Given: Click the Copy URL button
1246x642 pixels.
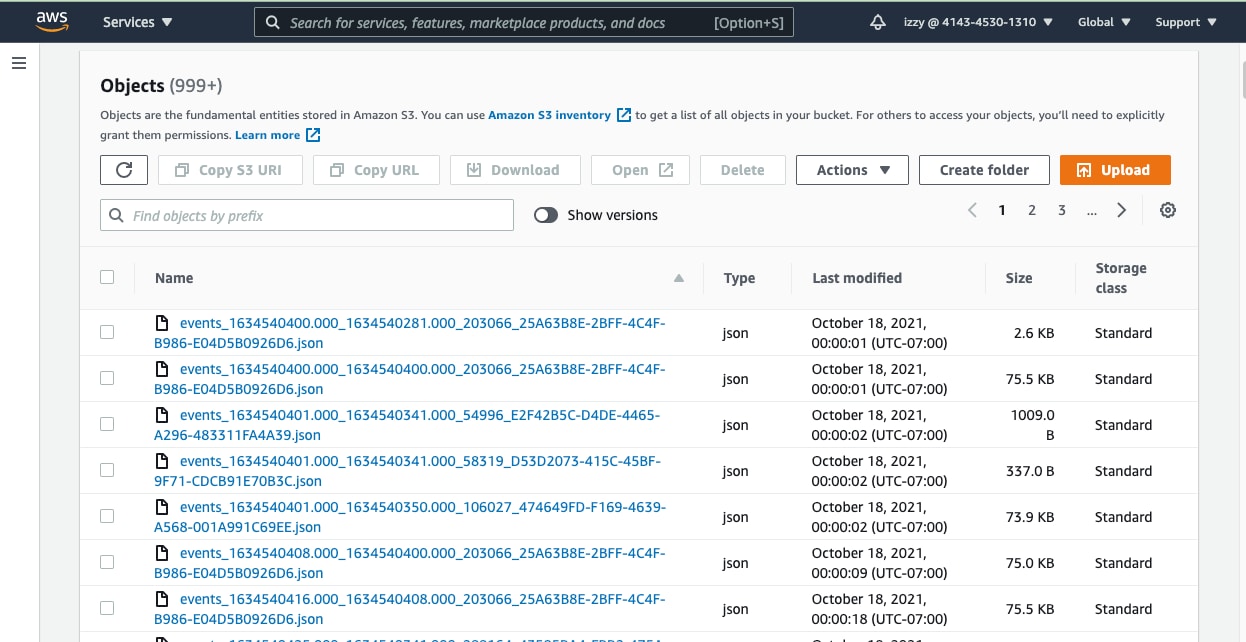Looking at the screenshot, I should 376,170.
